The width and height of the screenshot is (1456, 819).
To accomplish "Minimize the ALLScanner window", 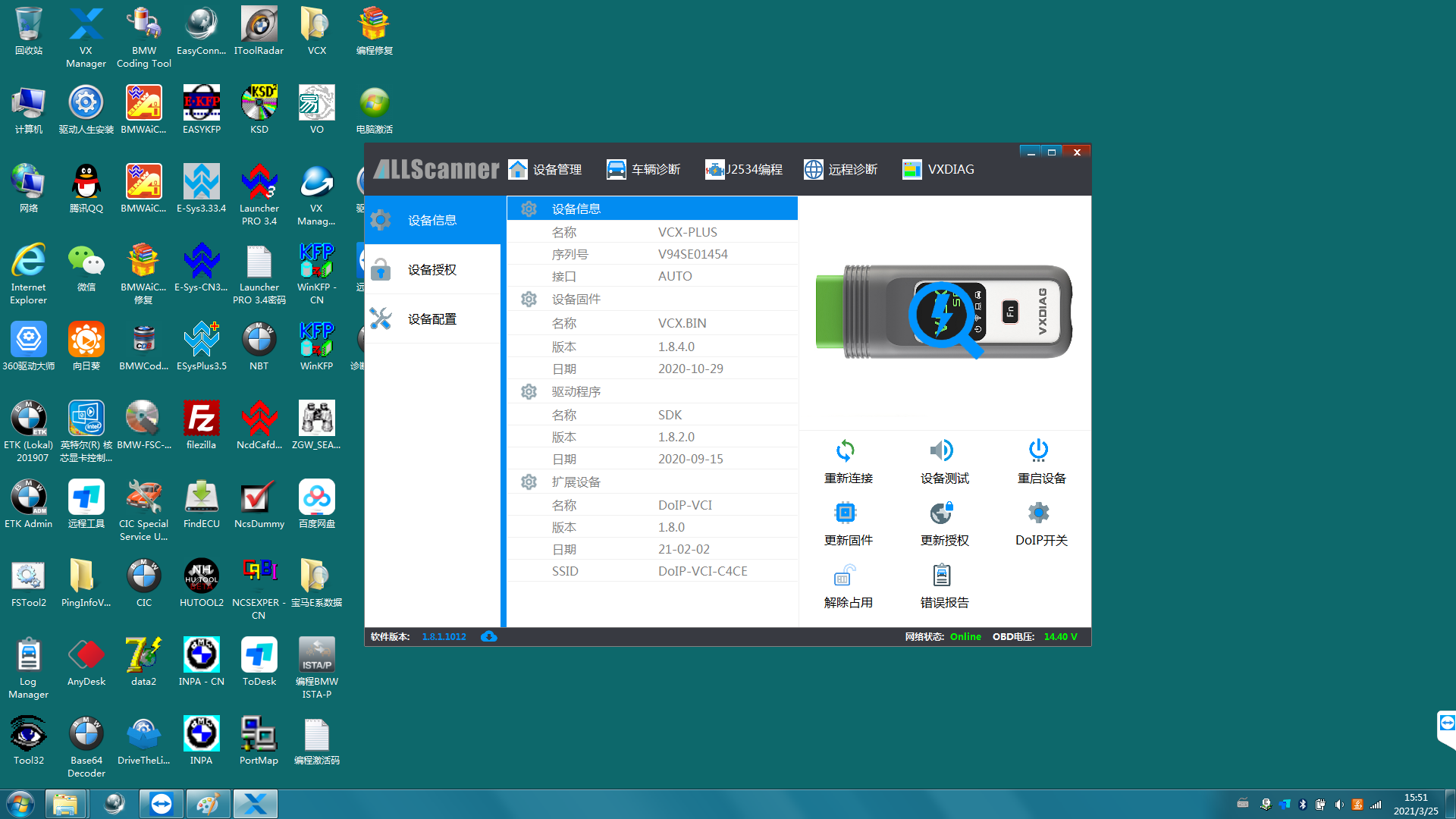I will [x=1031, y=152].
